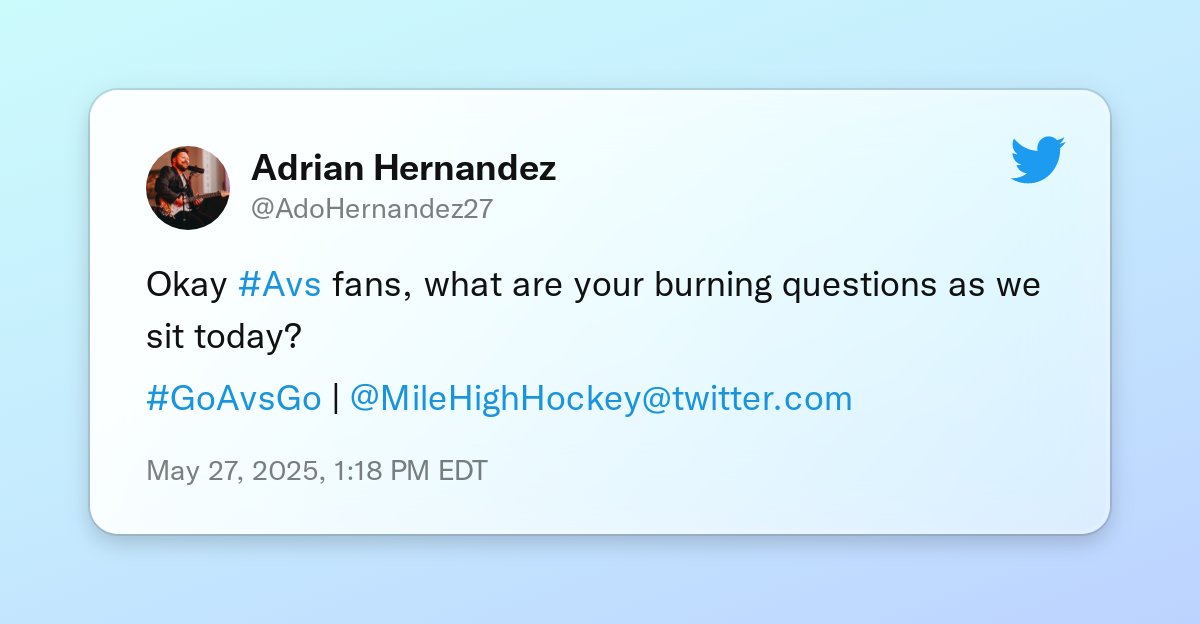Viewport: 1200px width, 624px height.
Task: Open the @AdoHernandez27 handle
Action: coord(372,209)
